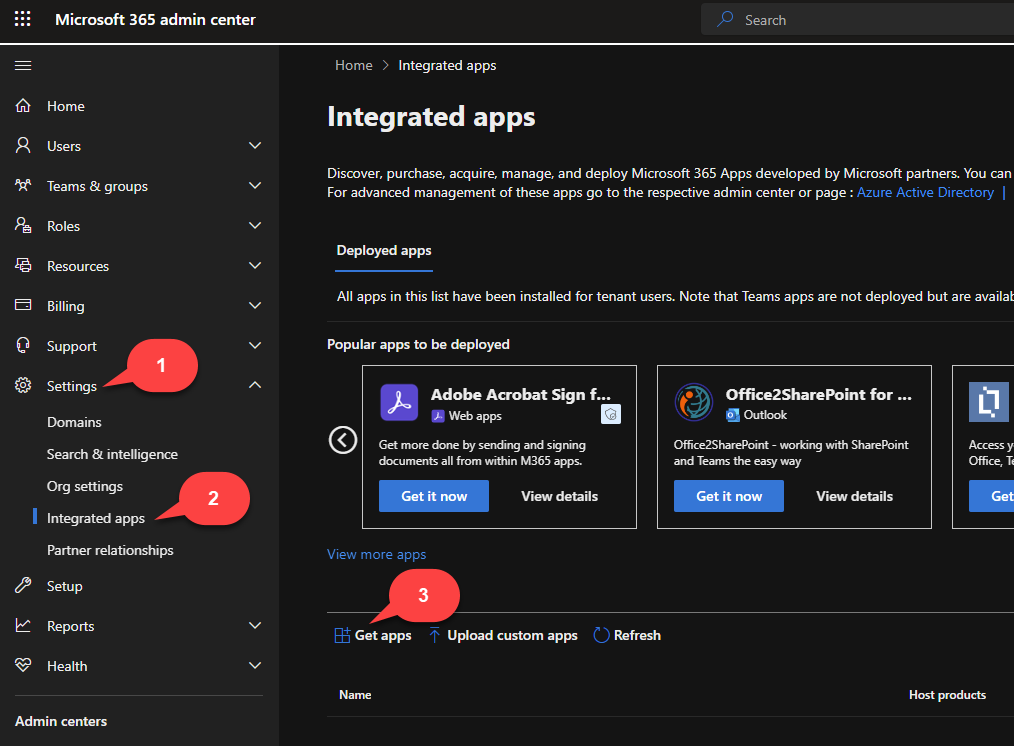Click Get it now for Adobe Acrobat Sign

point(434,496)
